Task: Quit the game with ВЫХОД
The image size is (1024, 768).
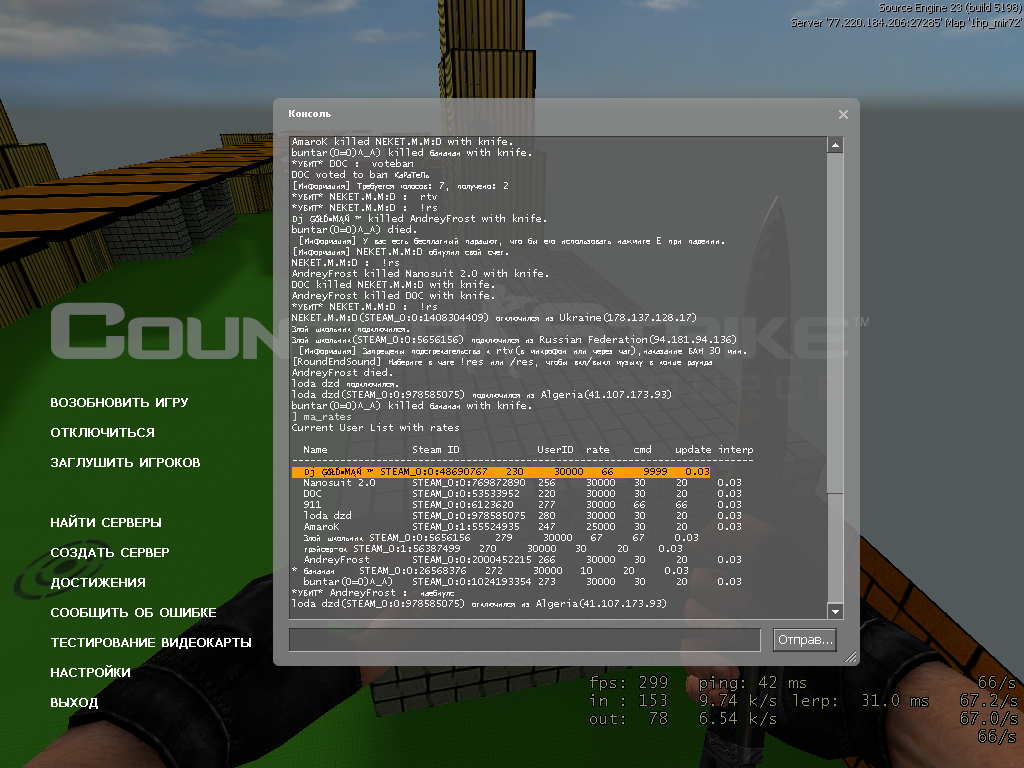Action: [x=74, y=703]
